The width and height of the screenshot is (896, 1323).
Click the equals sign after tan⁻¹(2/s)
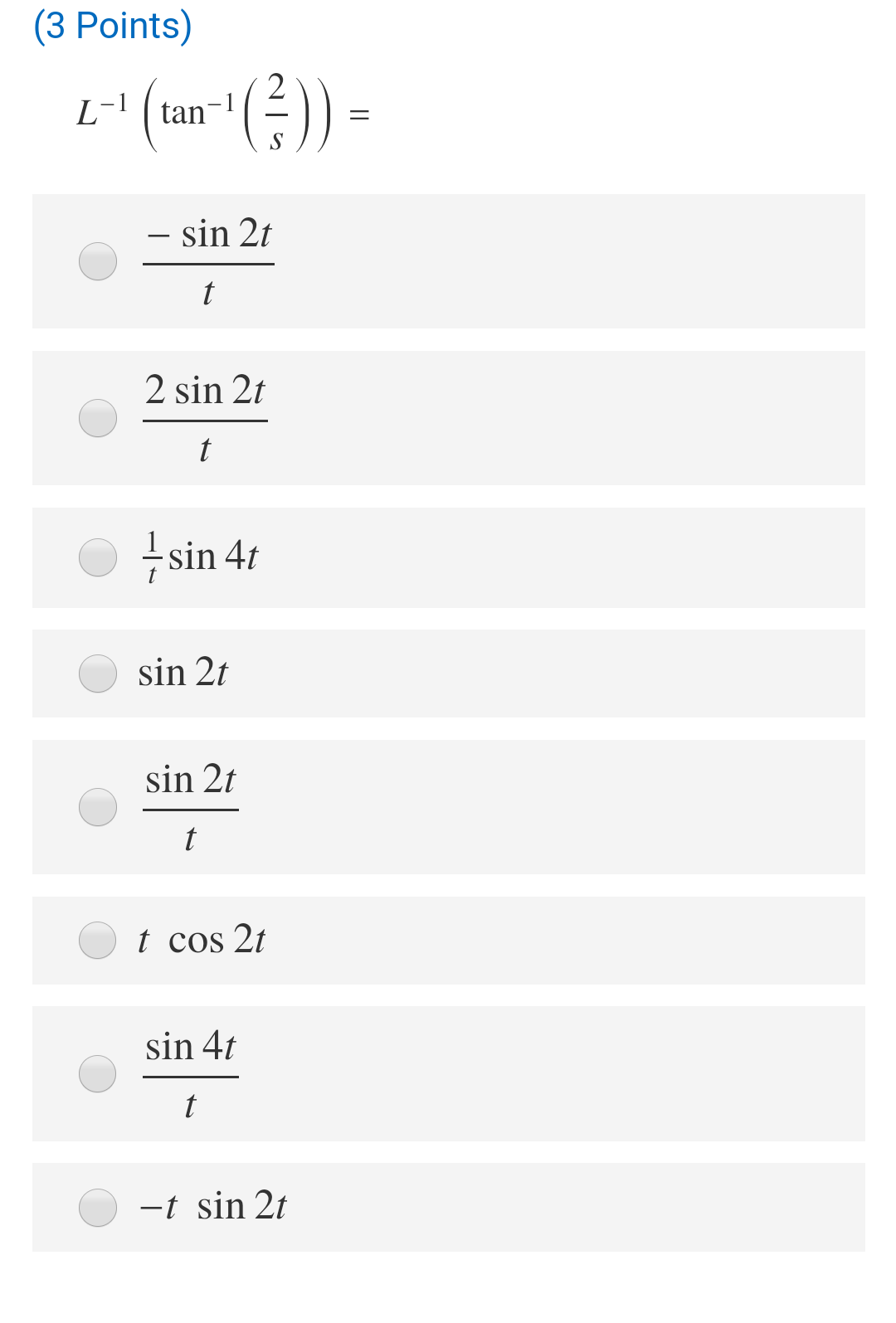tap(359, 114)
